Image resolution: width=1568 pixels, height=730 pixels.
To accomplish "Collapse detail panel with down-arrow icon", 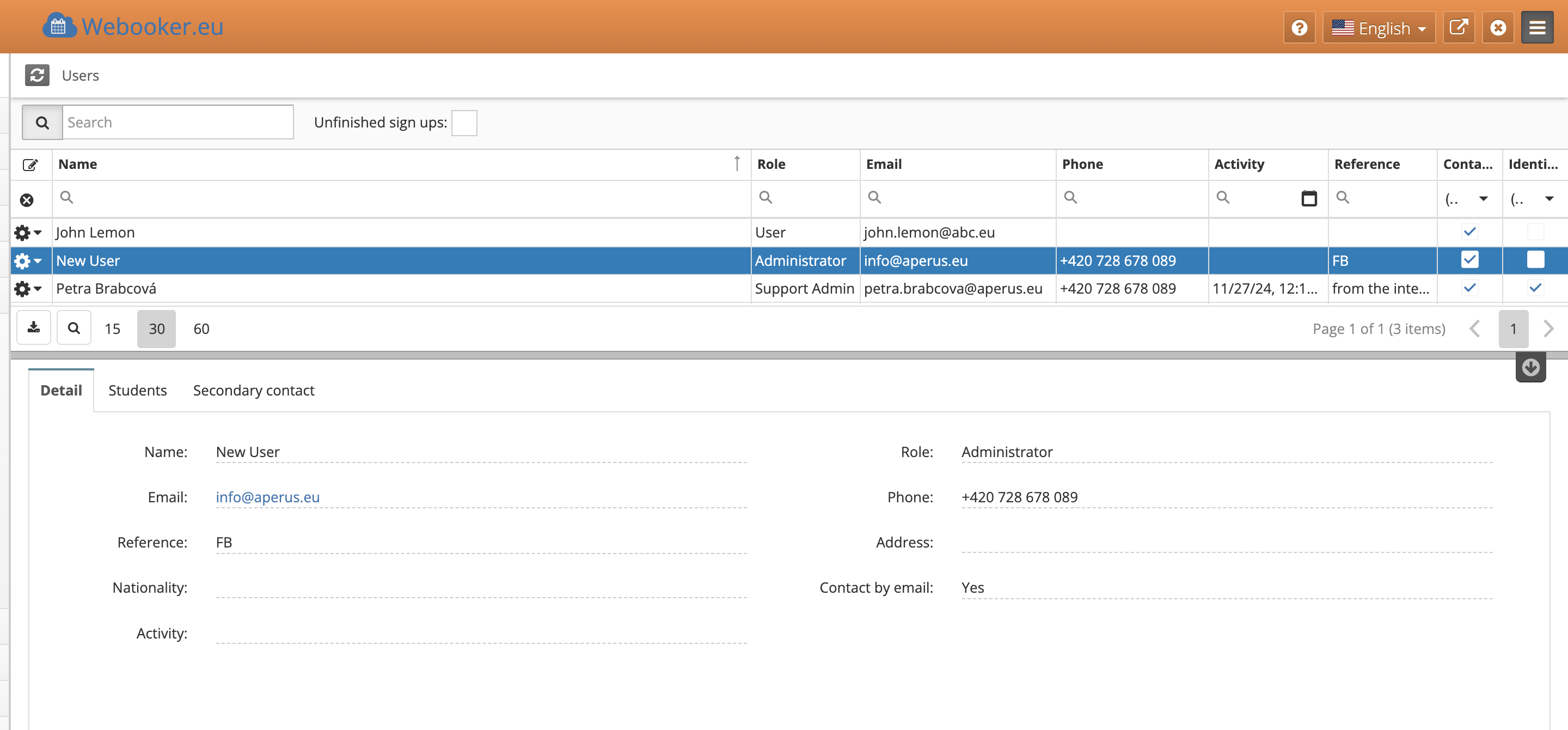I will click(x=1530, y=368).
